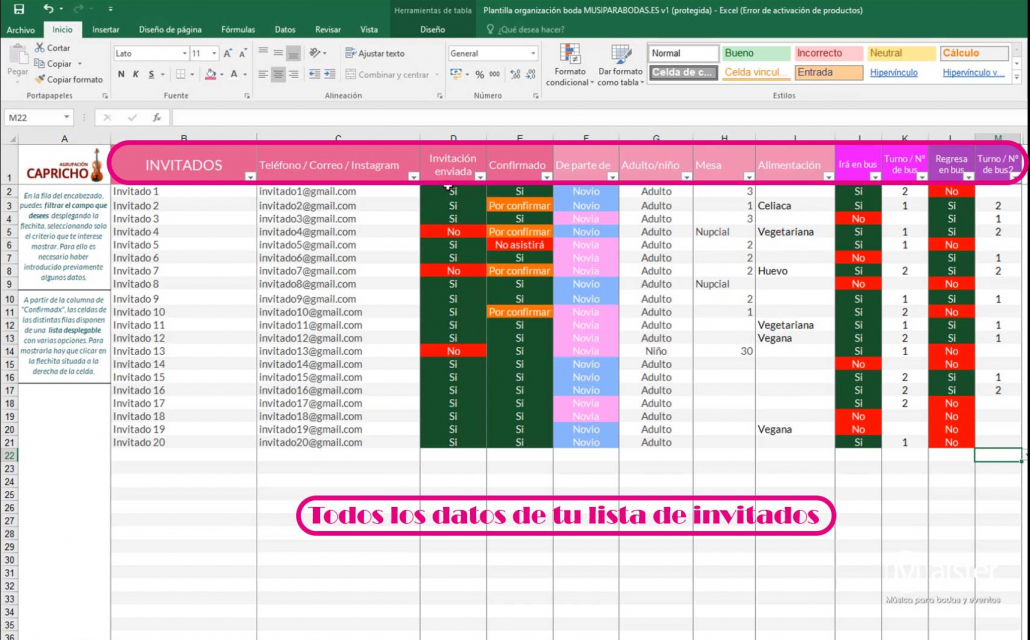Open the Lato font name dropdown

(x=149, y=52)
